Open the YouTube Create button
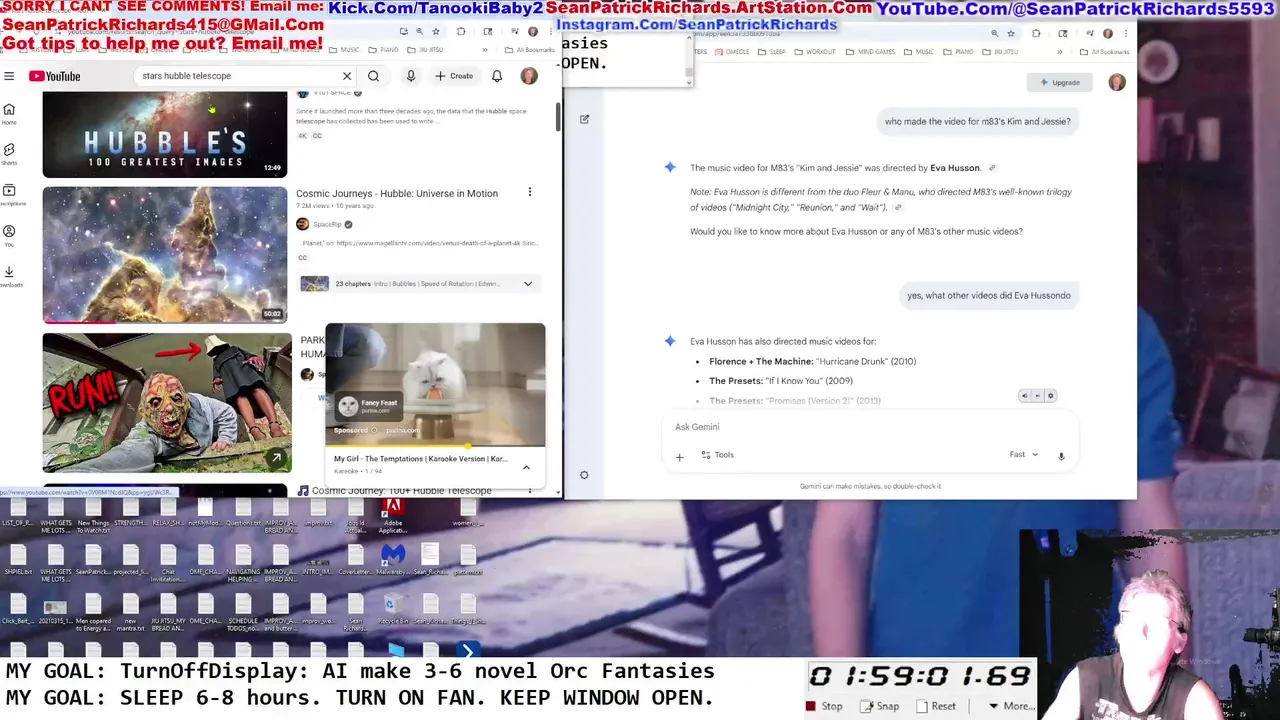 [x=454, y=76]
